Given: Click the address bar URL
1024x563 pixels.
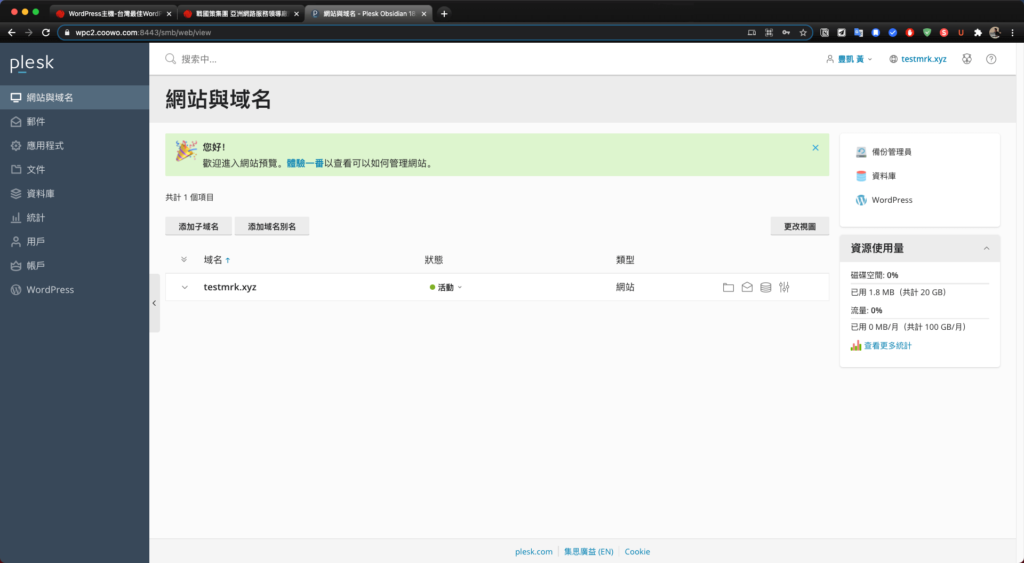Looking at the screenshot, I should tap(143, 33).
